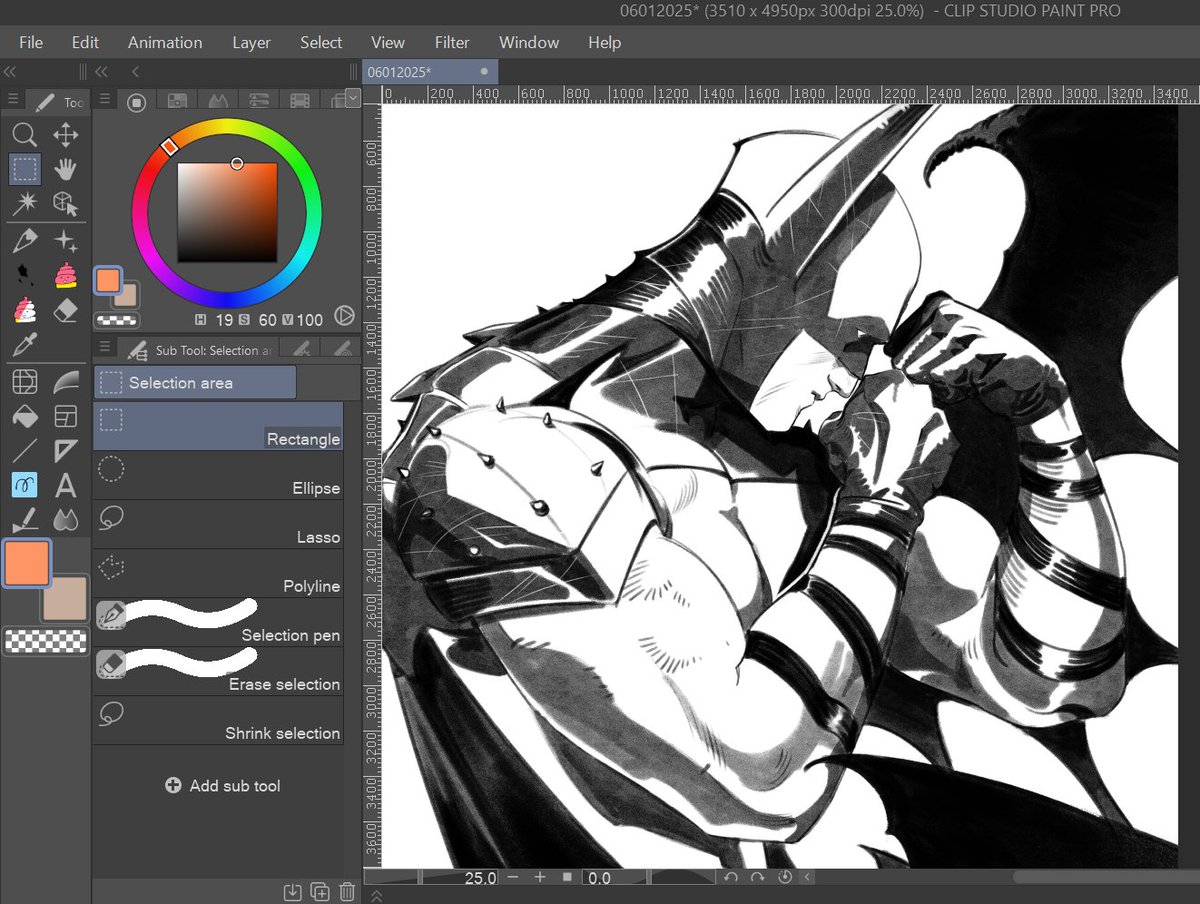Select the black ink splatter brush tool
This screenshot has height=904, width=1200.
click(x=25, y=275)
